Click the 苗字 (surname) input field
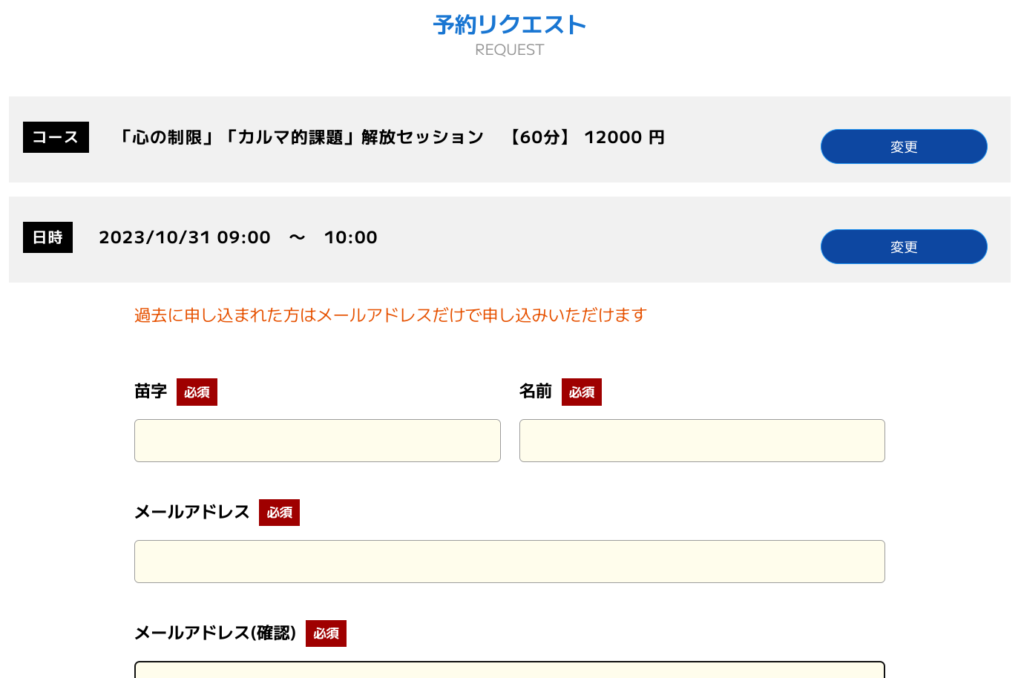The width and height of the screenshot is (1024, 678). tap(317, 440)
